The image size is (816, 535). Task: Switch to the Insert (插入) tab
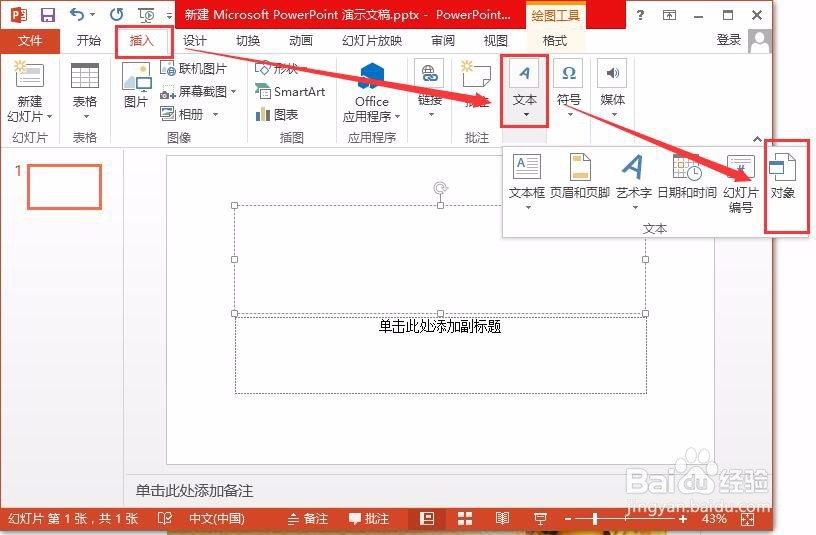(x=142, y=41)
